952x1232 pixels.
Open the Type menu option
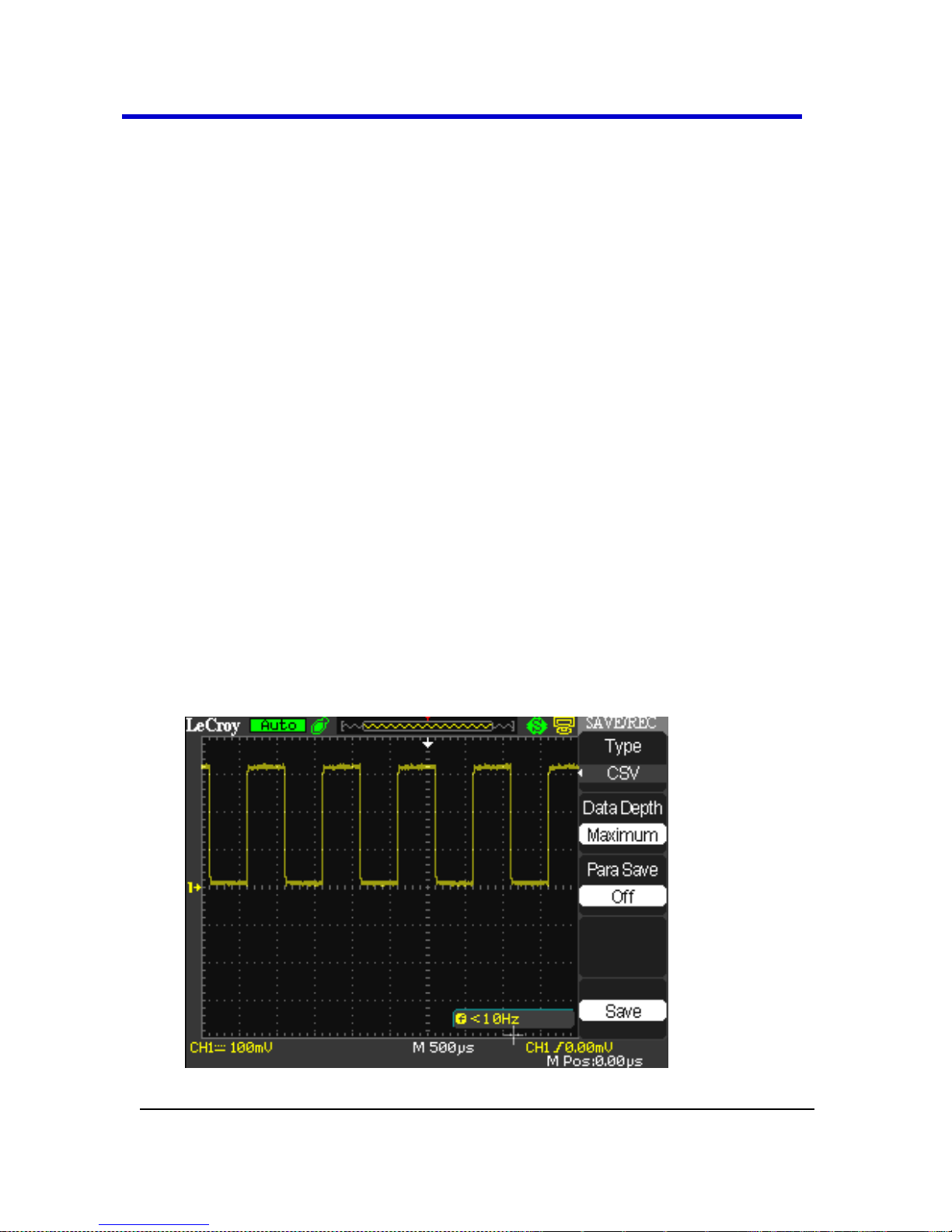pos(622,746)
